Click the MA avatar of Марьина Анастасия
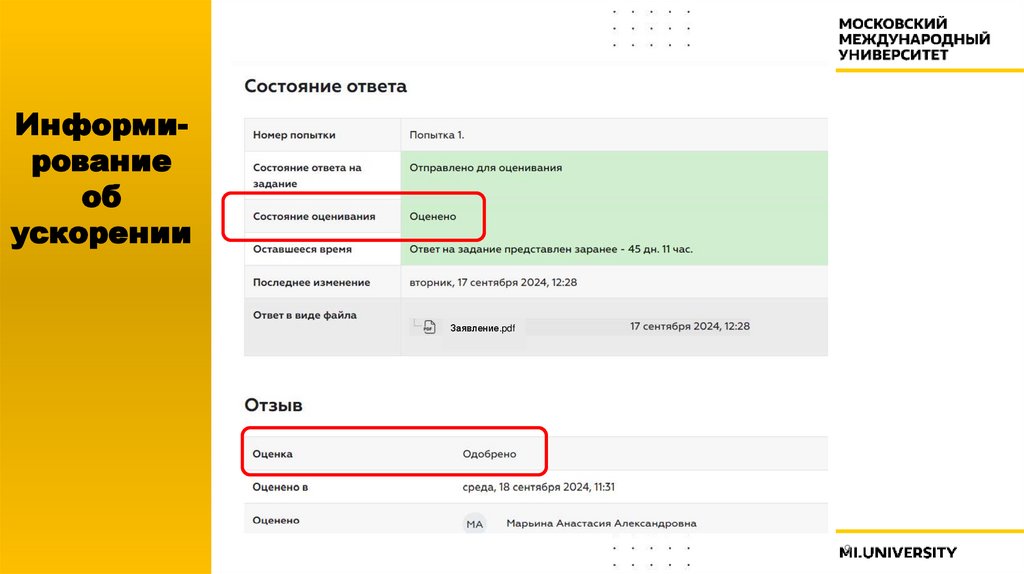This screenshot has height=574, width=1024. click(475, 524)
